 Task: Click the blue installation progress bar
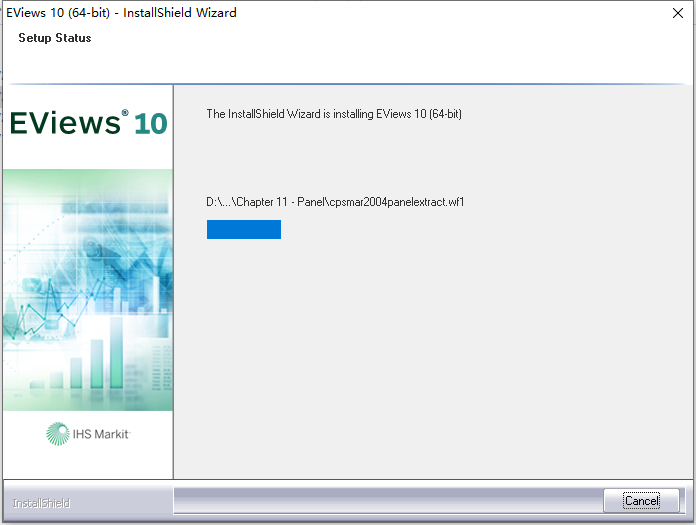[244, 229]
